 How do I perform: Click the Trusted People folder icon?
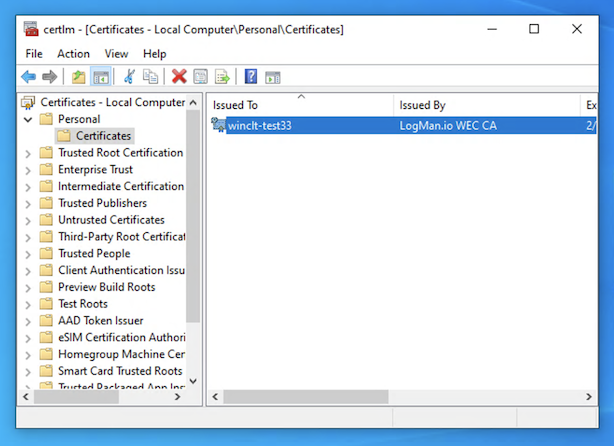pos(46,253)
